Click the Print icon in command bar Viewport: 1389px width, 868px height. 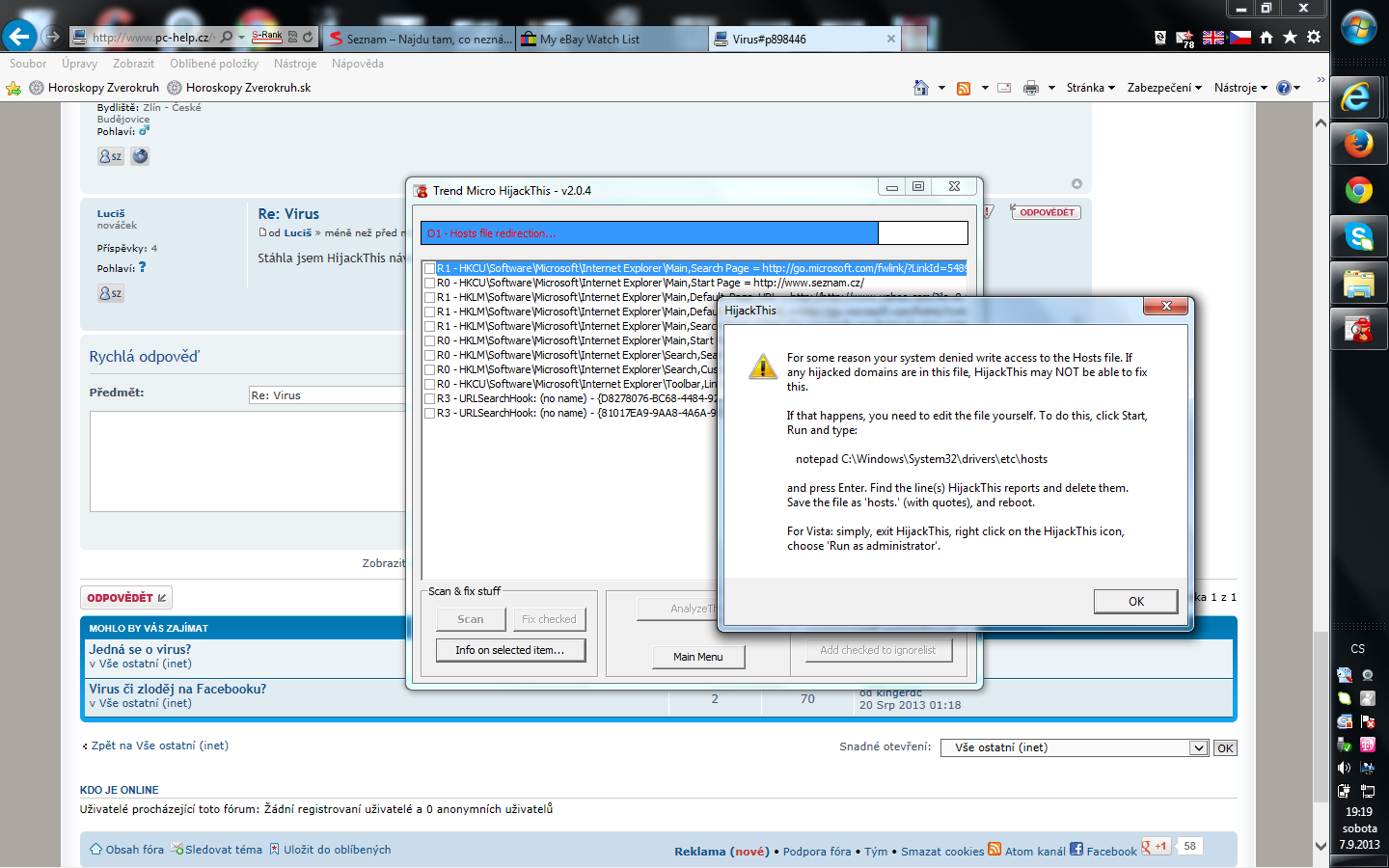pyautogui.click(x=1031, y=88)
